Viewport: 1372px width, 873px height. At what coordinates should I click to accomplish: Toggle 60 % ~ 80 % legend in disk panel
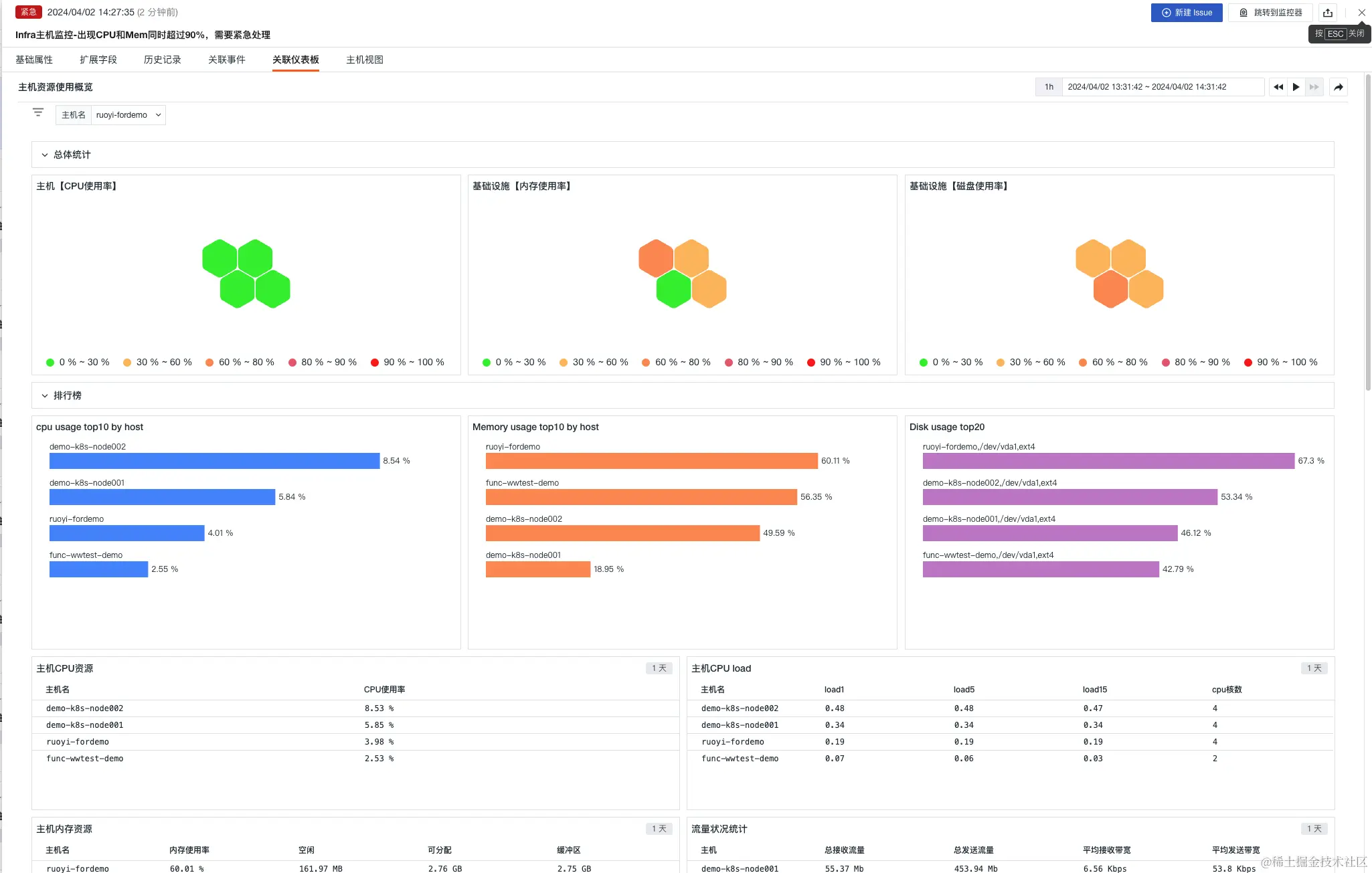point(1113,362)
